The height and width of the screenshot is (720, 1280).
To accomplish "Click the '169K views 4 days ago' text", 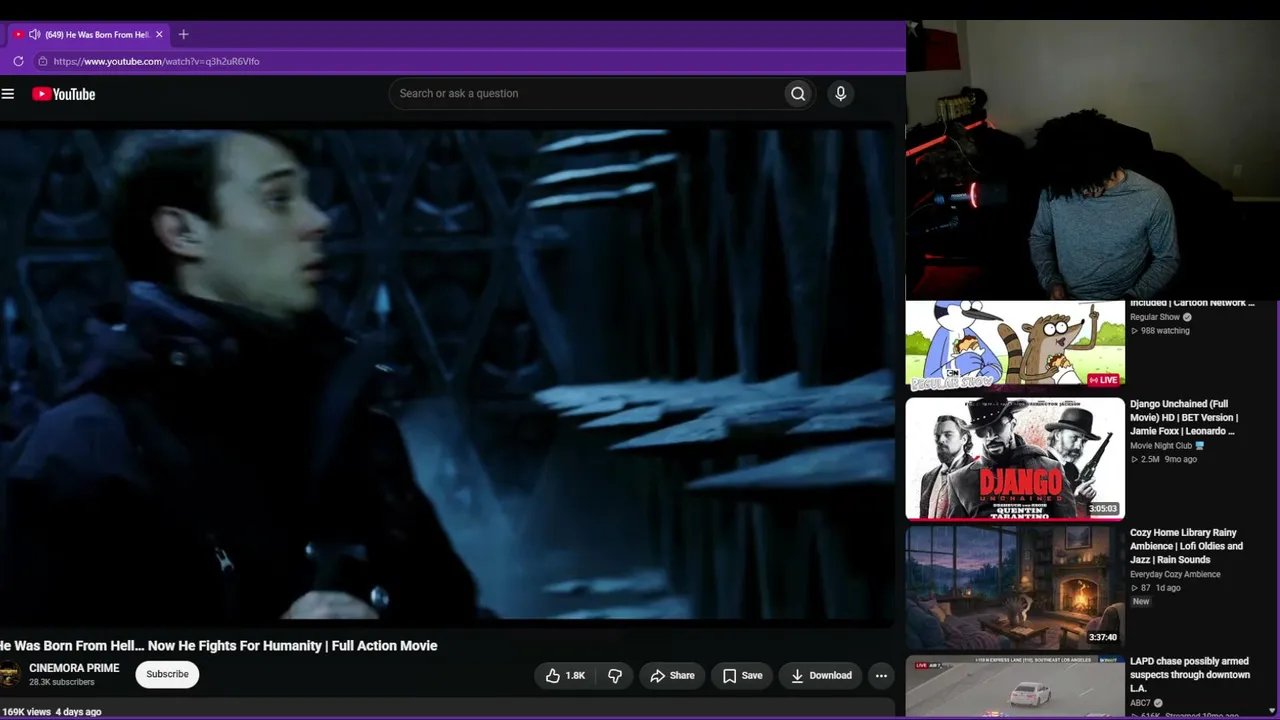I will coord(51,712).
